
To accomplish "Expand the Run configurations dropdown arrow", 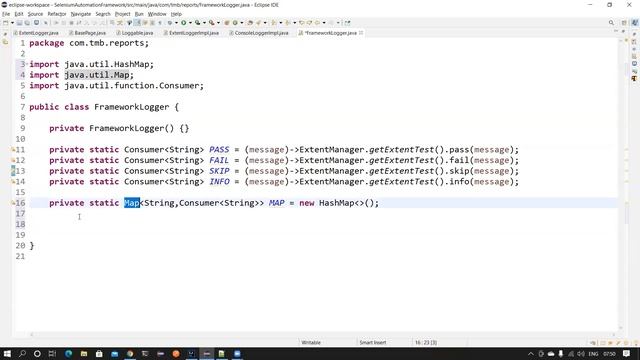I will 190,23.
